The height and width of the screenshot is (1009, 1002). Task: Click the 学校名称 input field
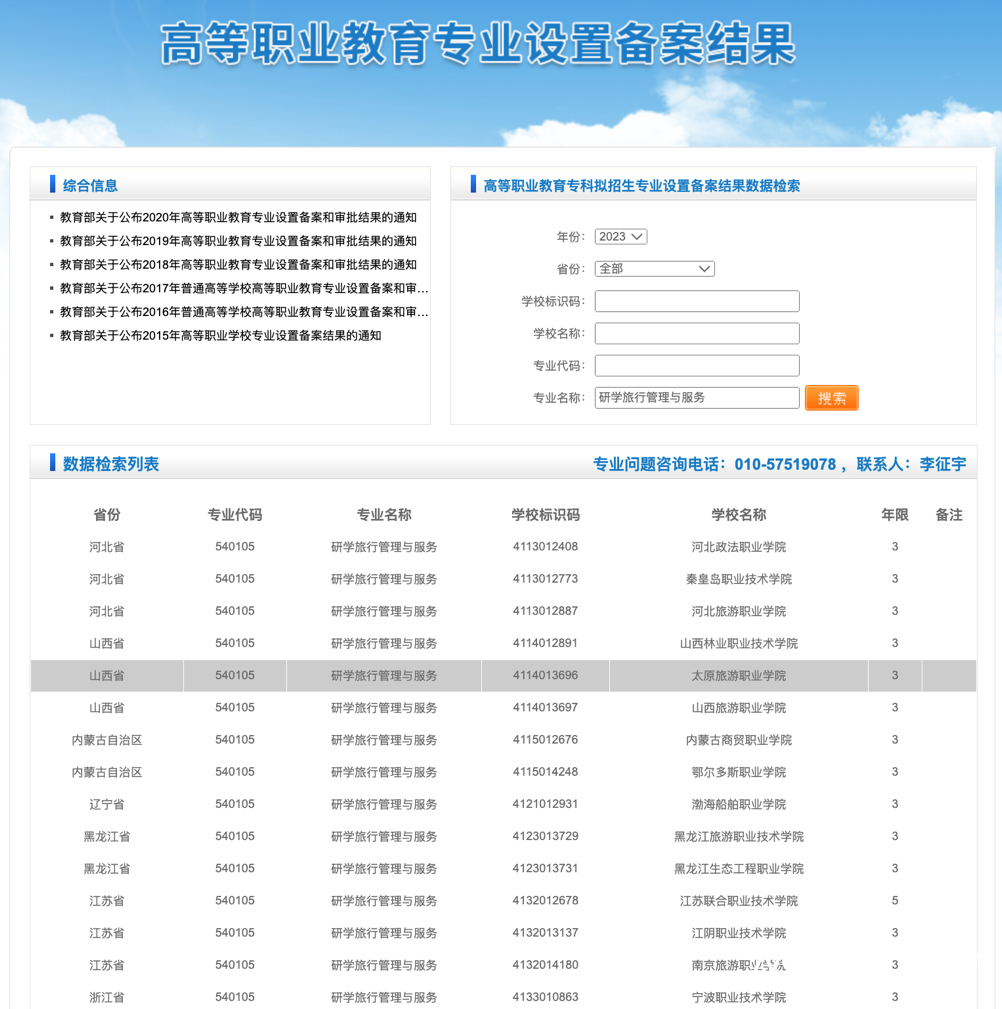[696, 332]
